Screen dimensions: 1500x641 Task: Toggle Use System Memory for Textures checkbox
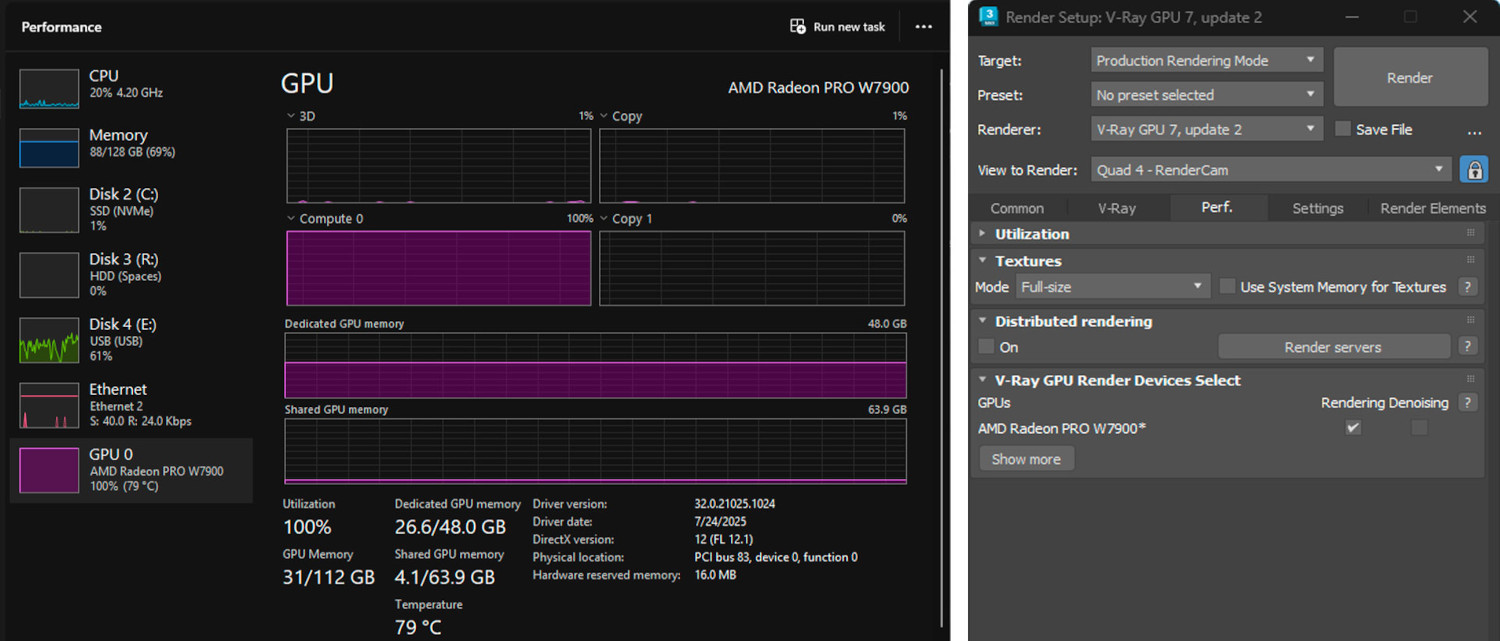(1227, 287)
